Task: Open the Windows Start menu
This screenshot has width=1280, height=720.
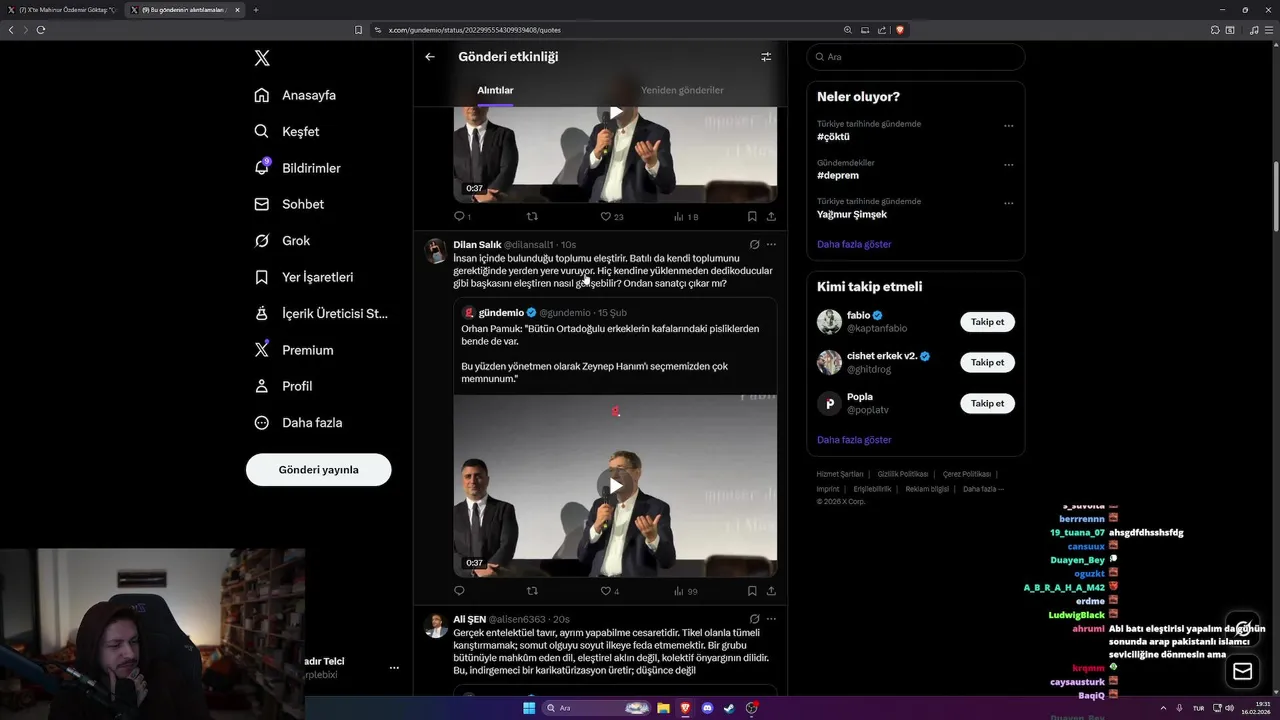Action: click(528, 708)
